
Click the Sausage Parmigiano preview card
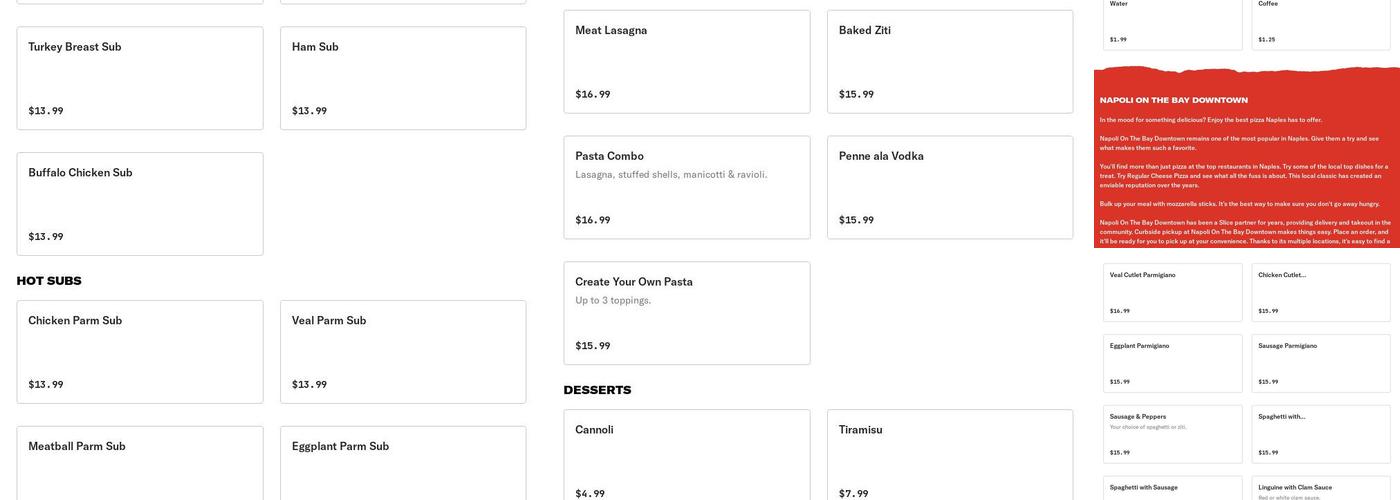[x=1321, y=363]
